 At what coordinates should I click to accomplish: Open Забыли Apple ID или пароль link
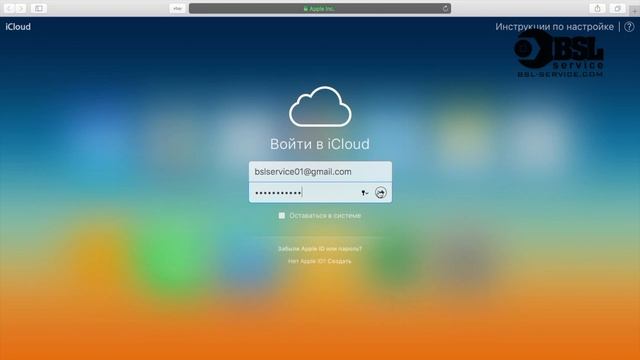point(320,249)
